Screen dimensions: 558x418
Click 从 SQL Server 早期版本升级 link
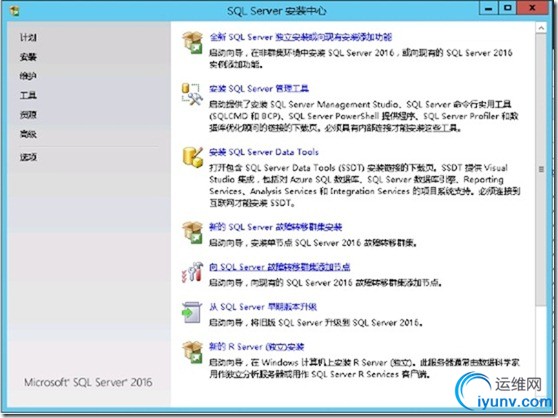tap(263, 307)
